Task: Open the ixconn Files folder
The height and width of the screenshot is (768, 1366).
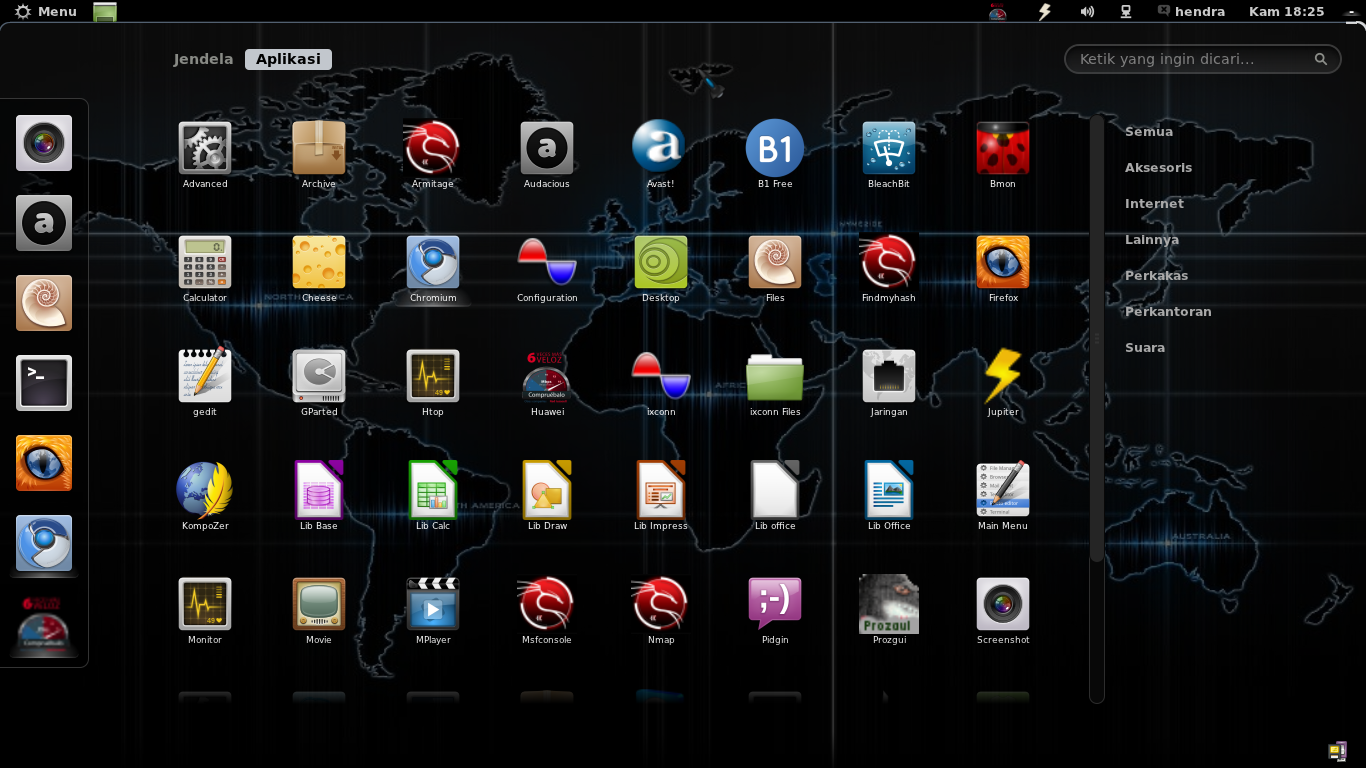Action: 775,376
